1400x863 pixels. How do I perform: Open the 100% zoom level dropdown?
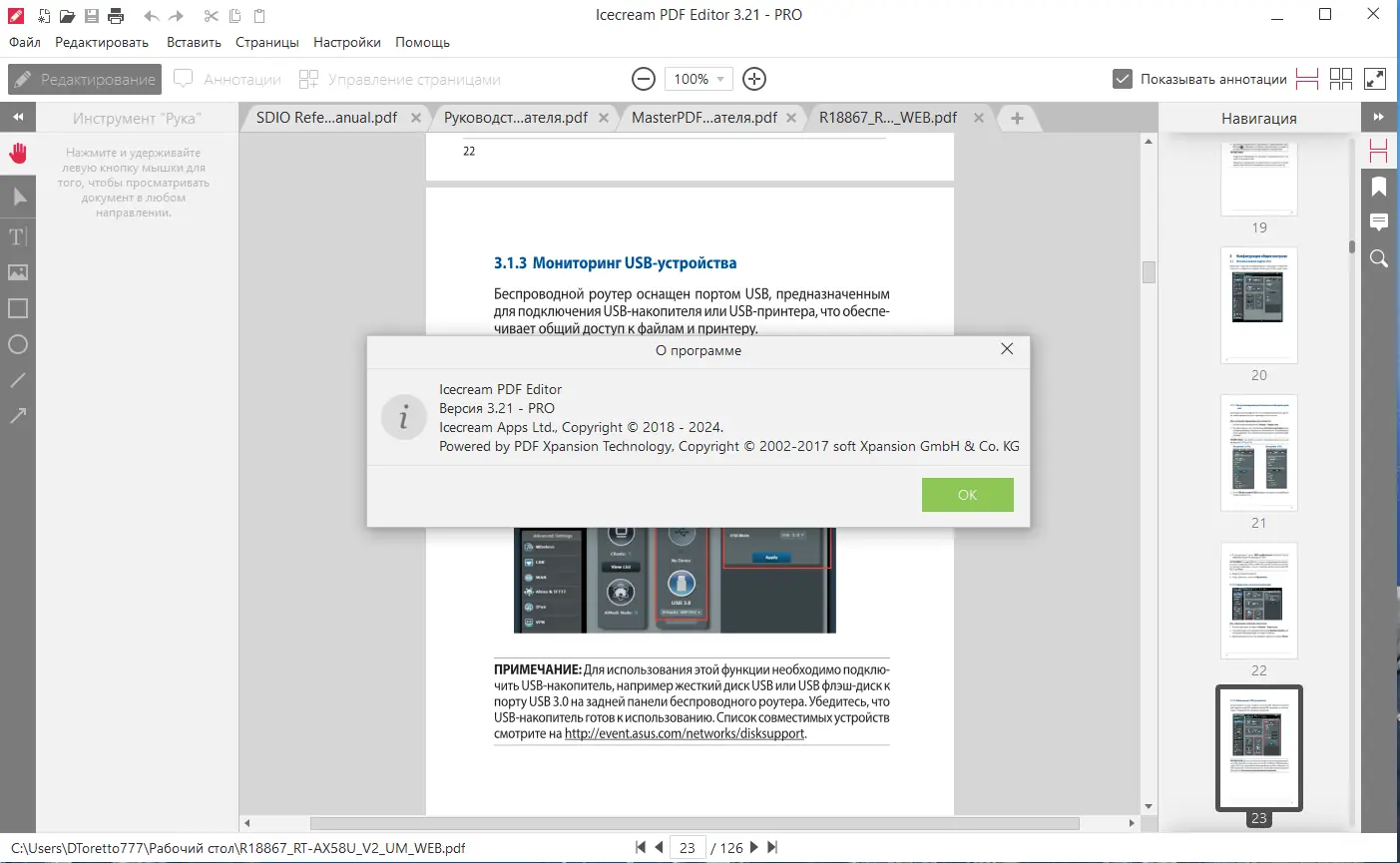pos(698,79)
